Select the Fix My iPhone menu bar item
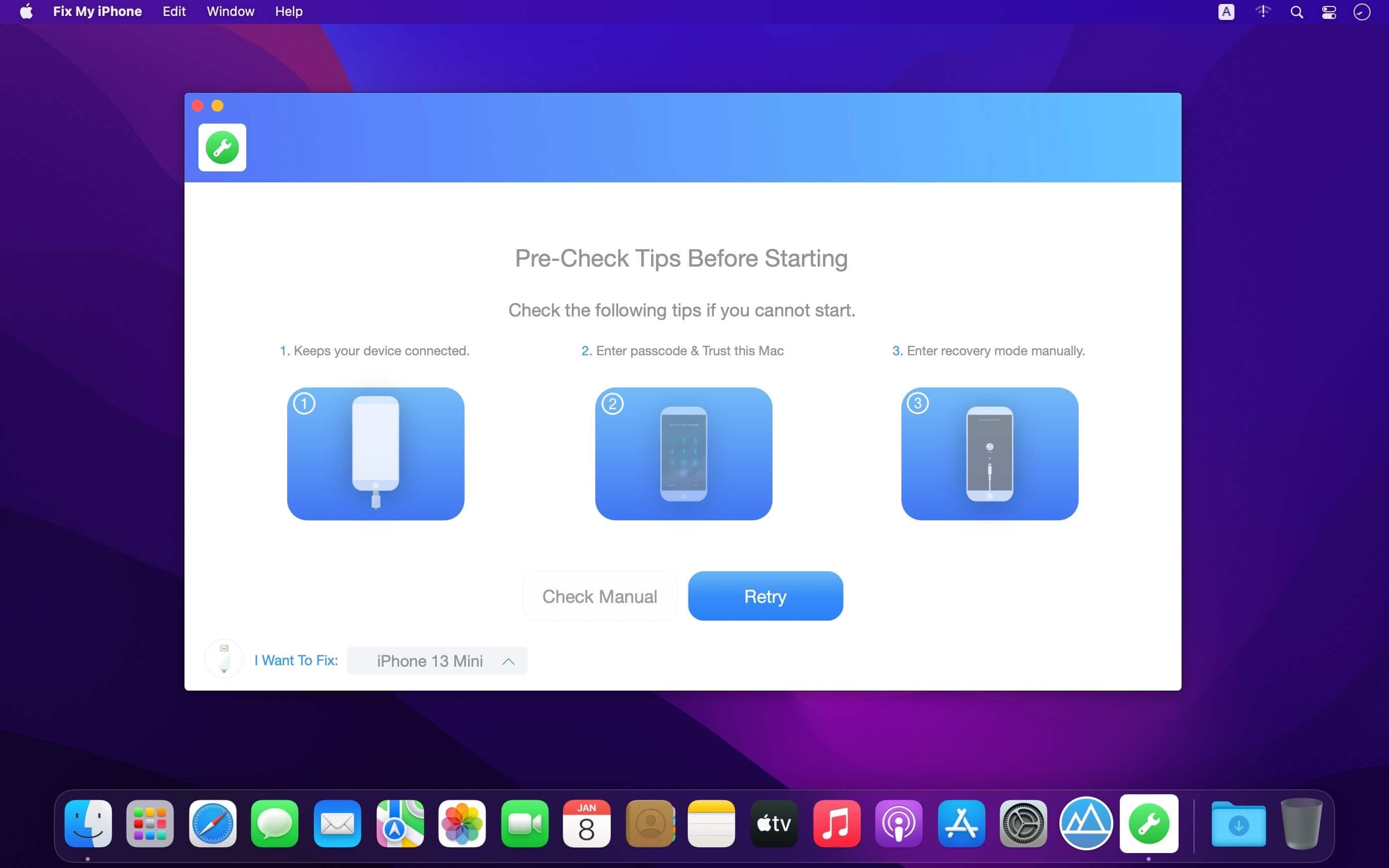The width and height of the screenshot is (1389, 868). (x=98, y=11)
